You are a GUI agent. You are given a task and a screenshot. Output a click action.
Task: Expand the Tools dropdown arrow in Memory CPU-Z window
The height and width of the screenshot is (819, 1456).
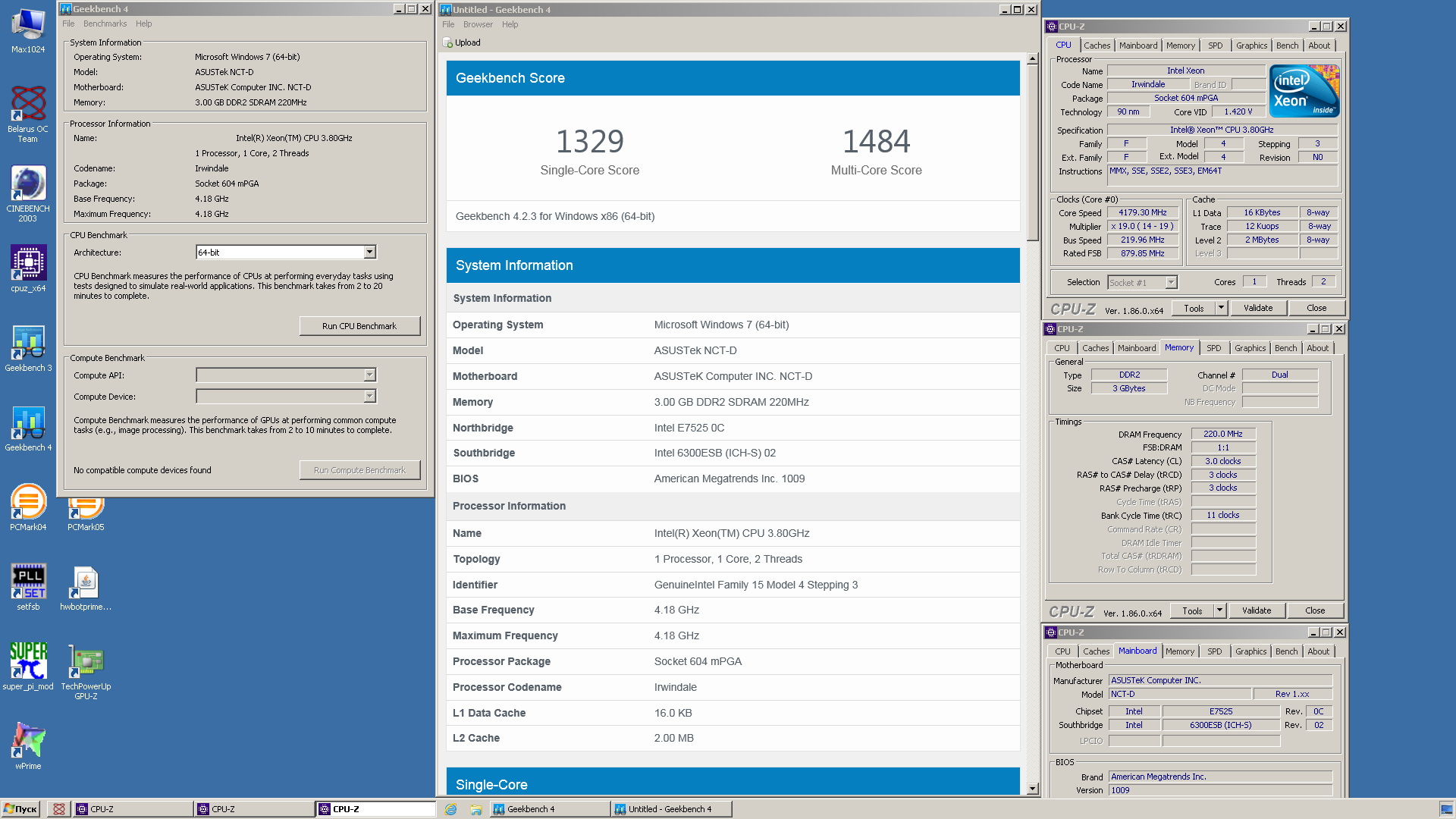click(x=1219, y=610)
